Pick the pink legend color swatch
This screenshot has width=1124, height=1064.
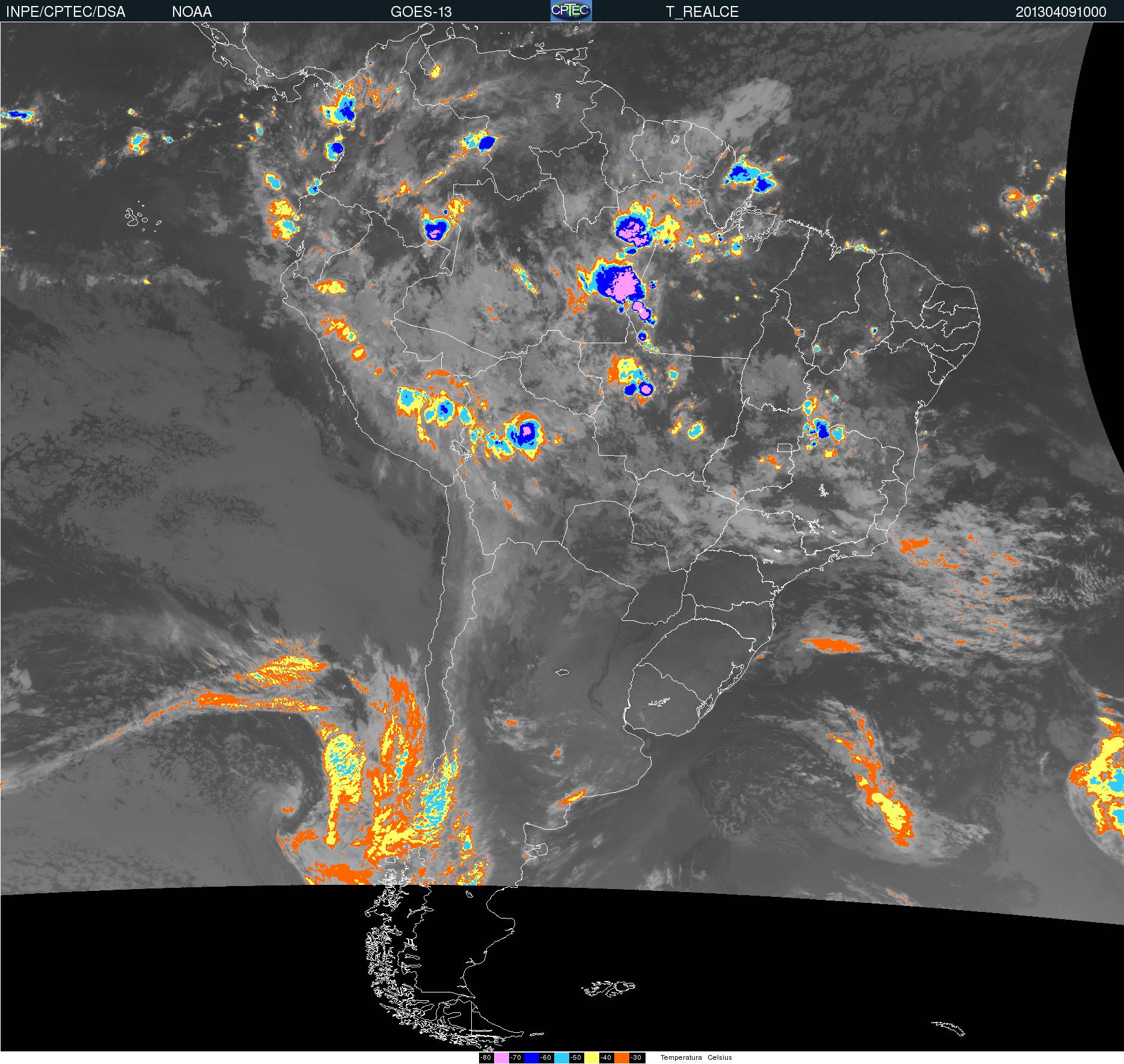pos(501,1058)
